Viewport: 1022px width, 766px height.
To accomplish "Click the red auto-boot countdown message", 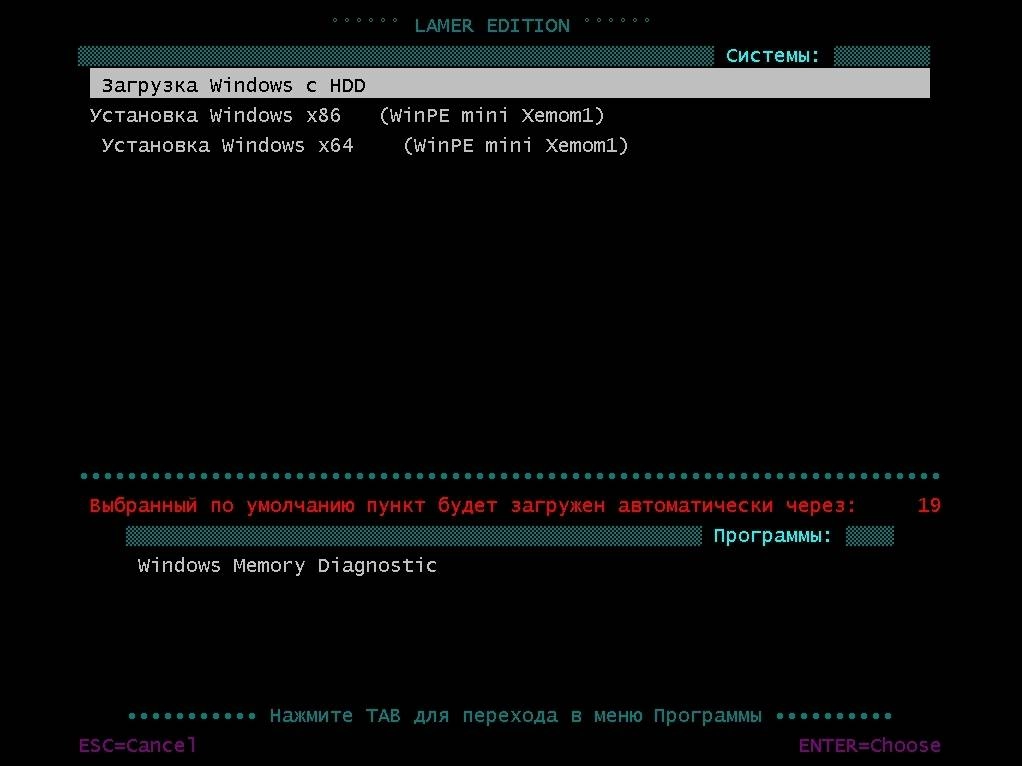I will (473, 505).
